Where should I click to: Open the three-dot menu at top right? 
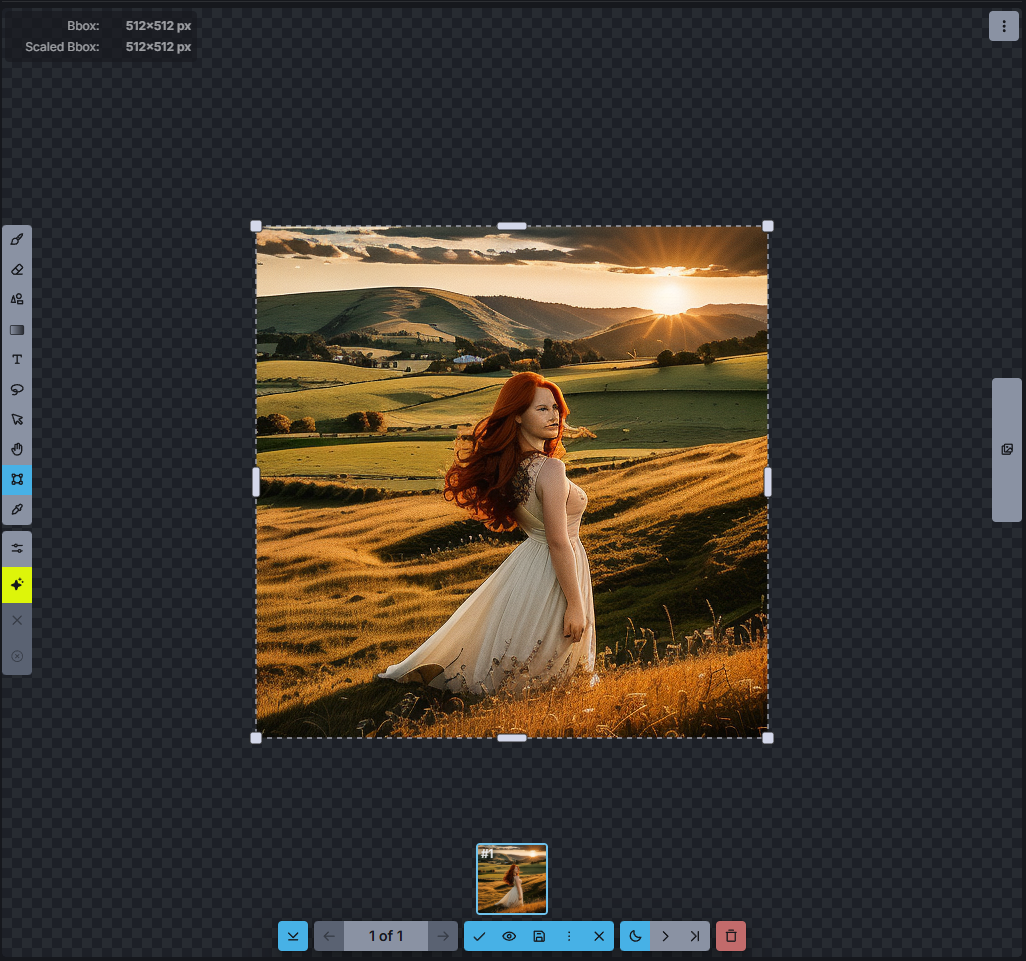[1004, 26]
